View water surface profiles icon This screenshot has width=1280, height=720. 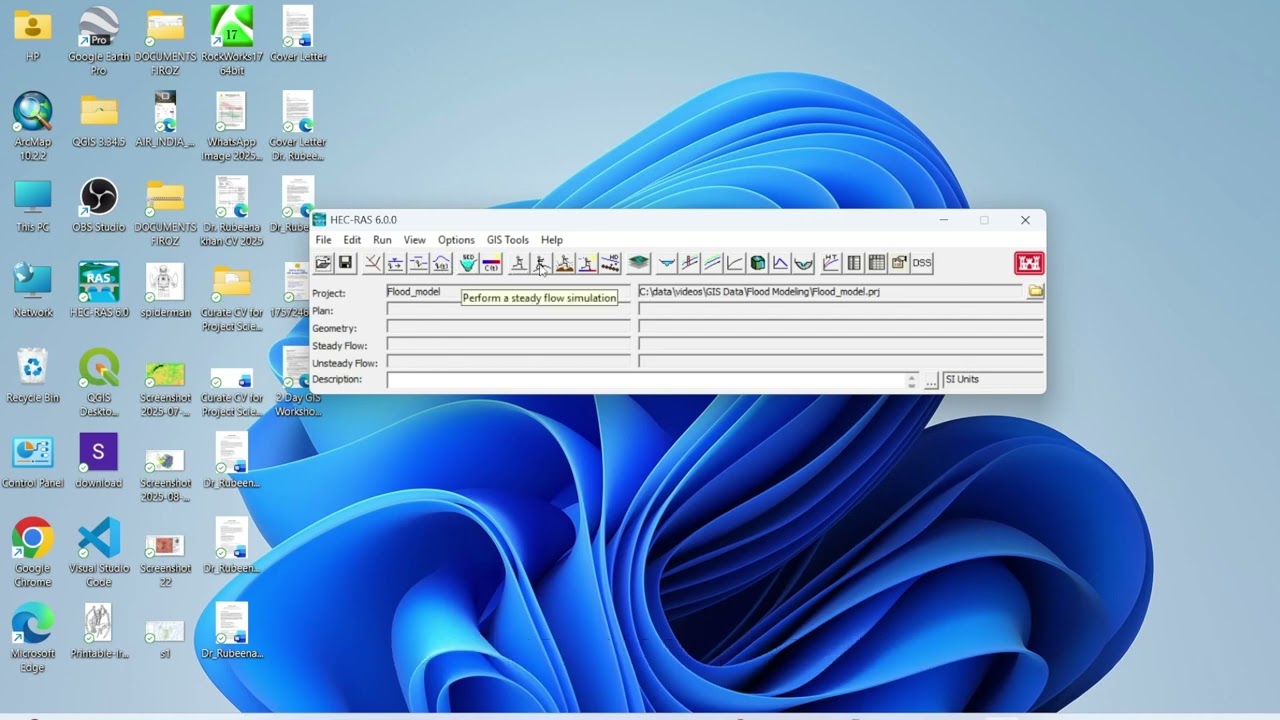(x=689, y=263)
